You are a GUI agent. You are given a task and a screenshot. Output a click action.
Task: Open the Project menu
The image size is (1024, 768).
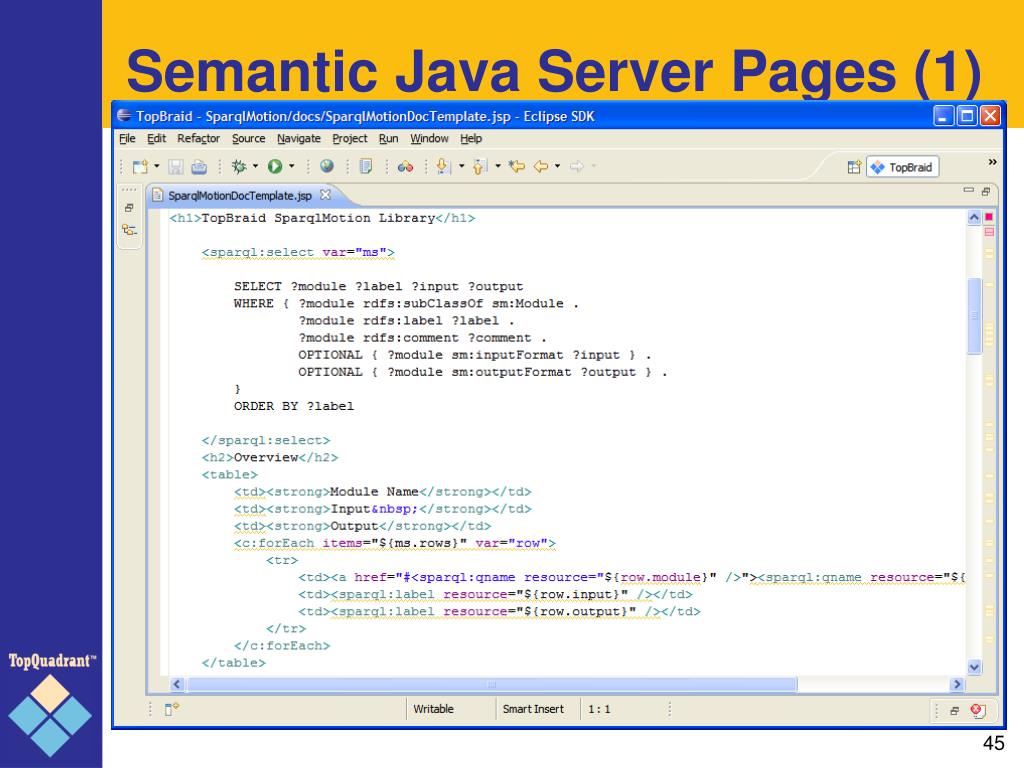pyautogui.click(x=349, y=138)
